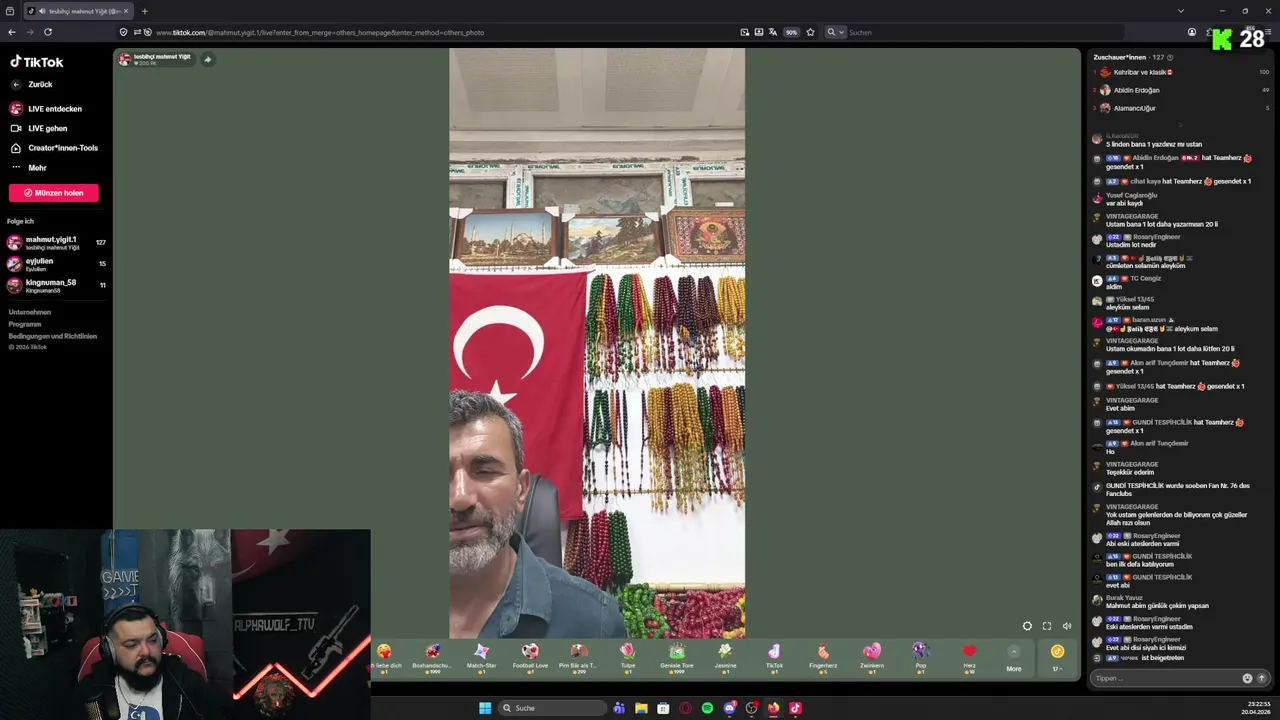This screenshot has width=1280, height=720.
Task: Send the Herz gift
Action: tap(969, 656)
